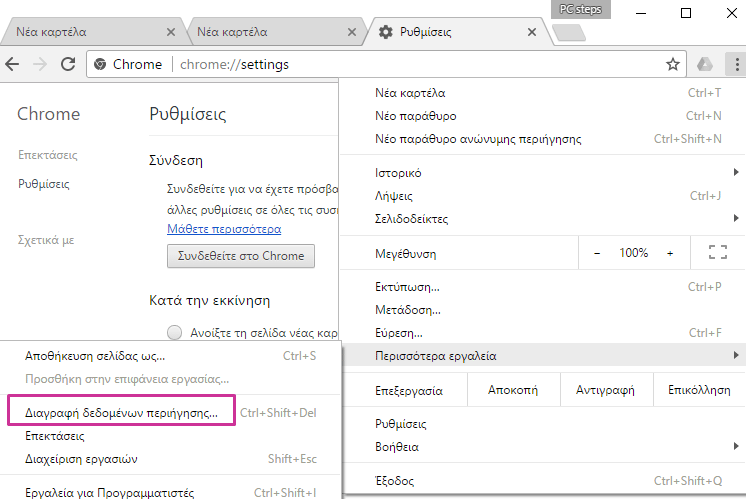Increase zoom with the plus button
Image resolution: width=746 pixels, height=499 pixels.
pyautogui.click(x=670, y=253)
